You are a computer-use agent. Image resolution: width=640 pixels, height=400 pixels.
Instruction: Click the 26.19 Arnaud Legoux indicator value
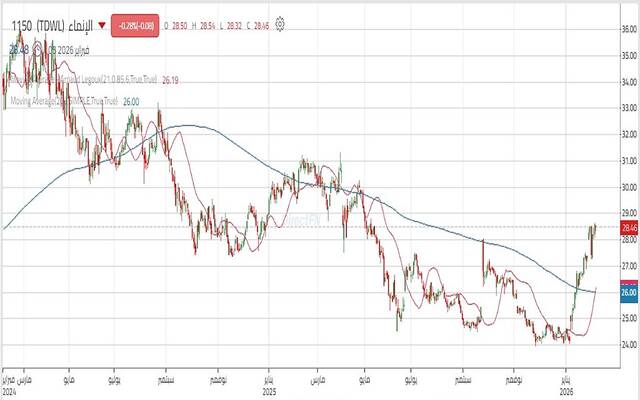coord(171,79)
